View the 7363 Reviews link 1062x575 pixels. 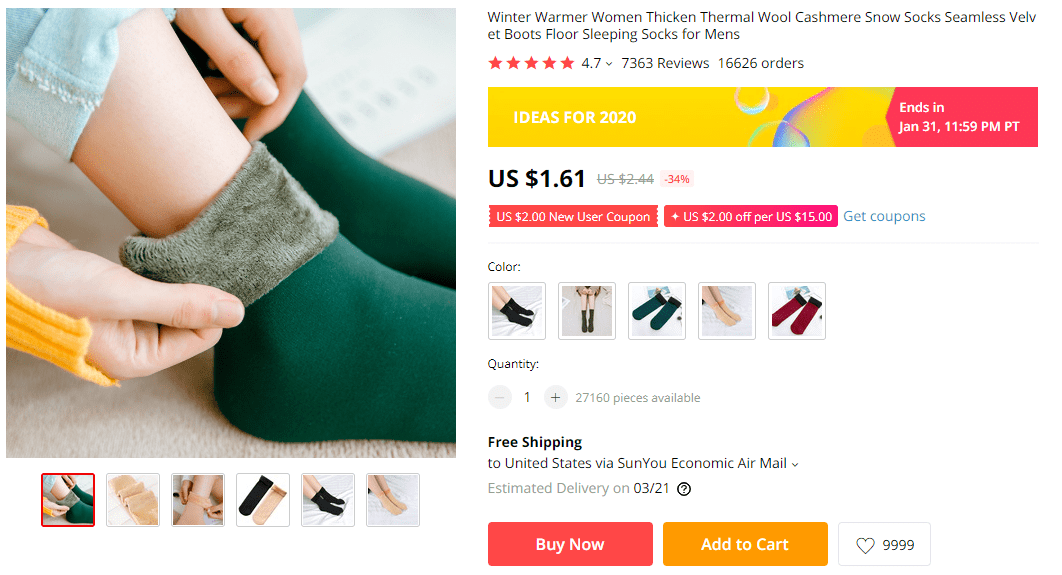click(x=665, y=63)
